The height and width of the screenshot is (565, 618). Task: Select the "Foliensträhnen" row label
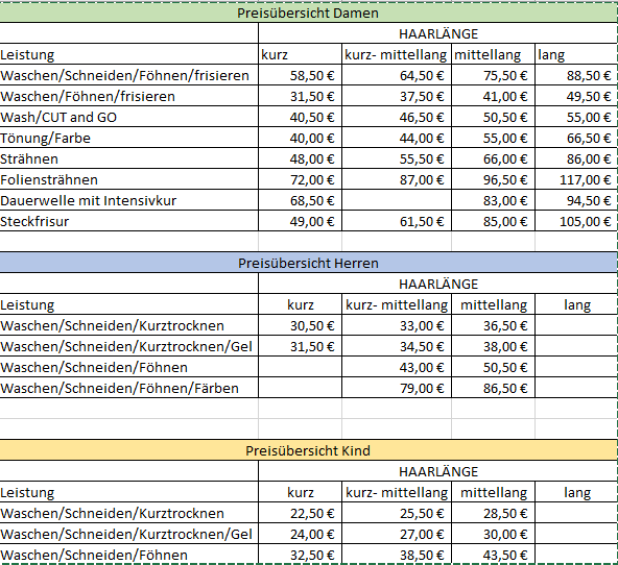click(x=50, y=180)
